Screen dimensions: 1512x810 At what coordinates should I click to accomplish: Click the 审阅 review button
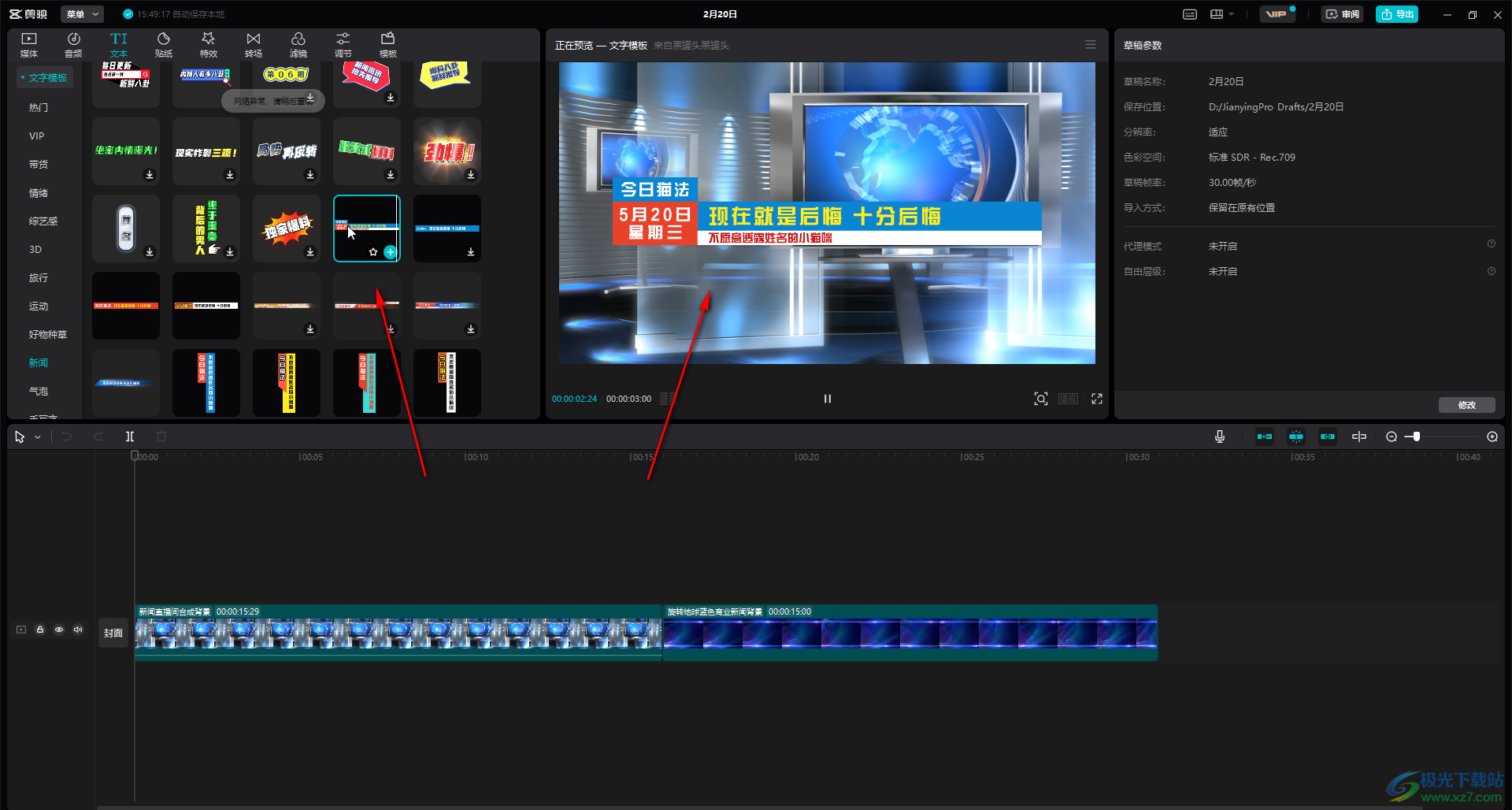pos(1343,14)
